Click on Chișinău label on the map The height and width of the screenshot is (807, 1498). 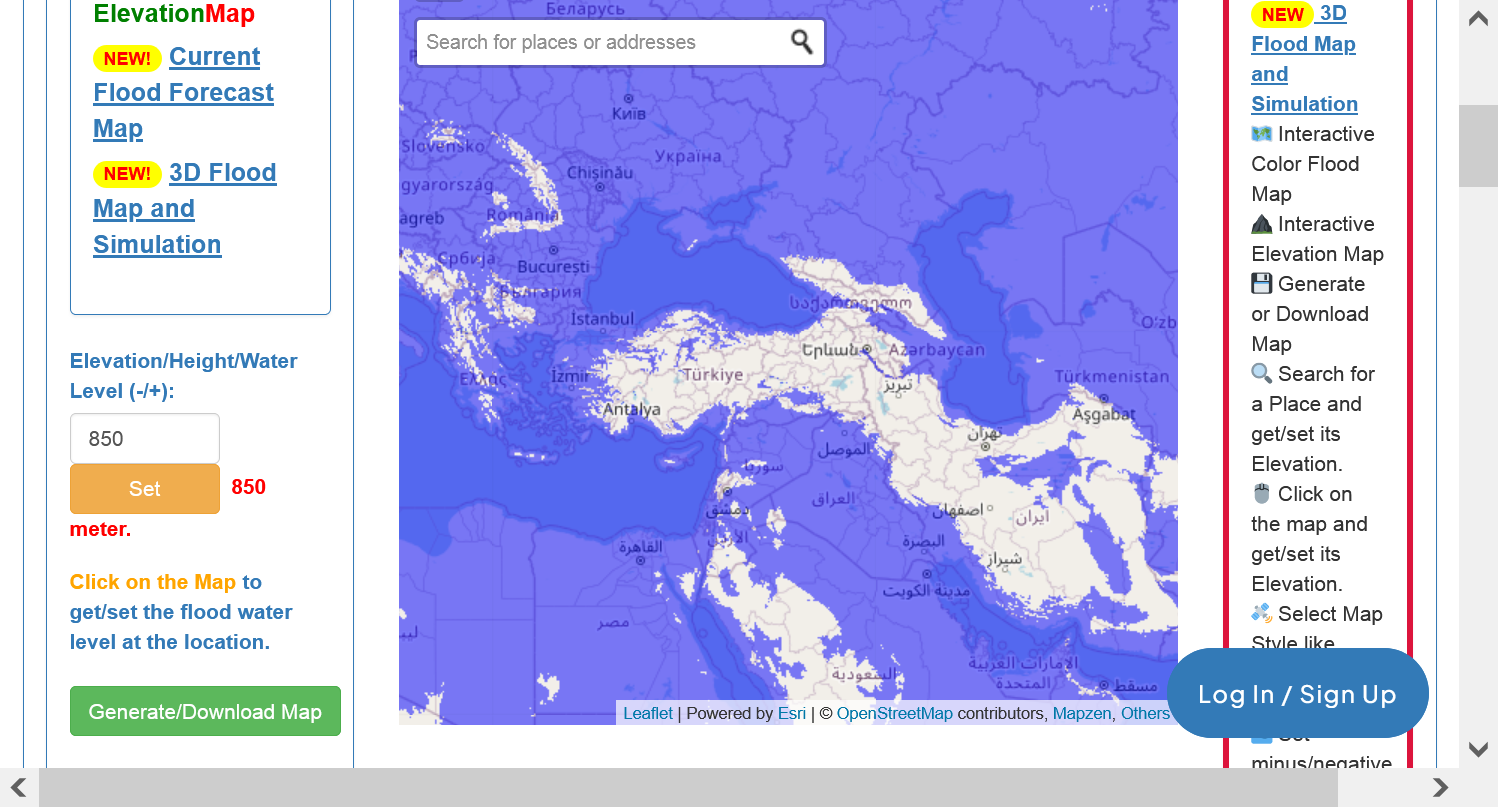[601, 172]
